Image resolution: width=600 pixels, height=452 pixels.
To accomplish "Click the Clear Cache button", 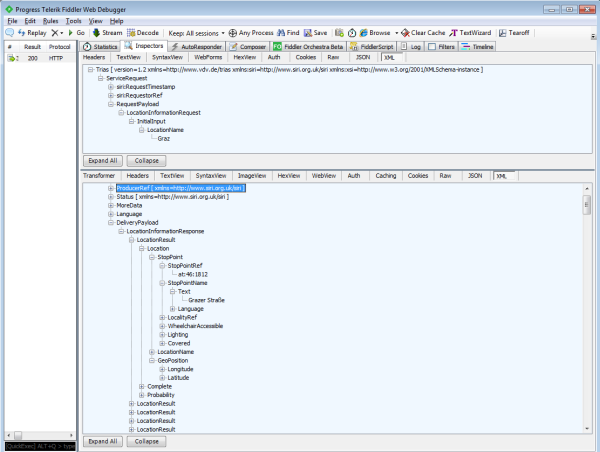I will pyautogui.click(x=423, y=33).
